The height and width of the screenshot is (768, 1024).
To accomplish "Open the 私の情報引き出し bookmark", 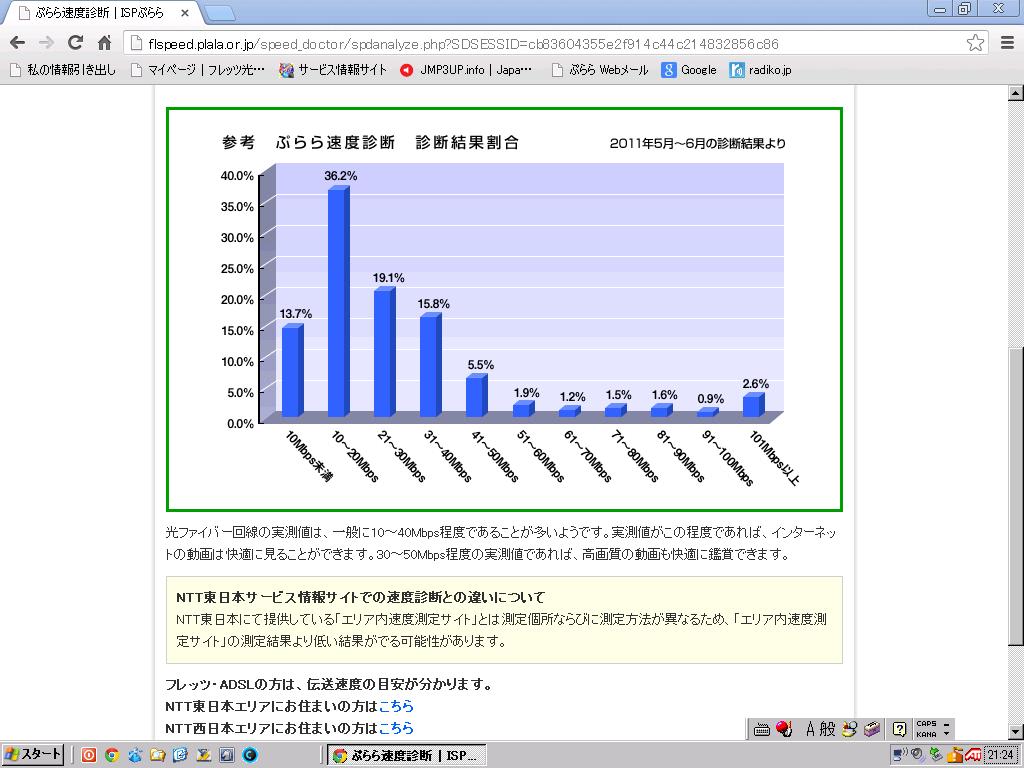I will coord(63,70).
